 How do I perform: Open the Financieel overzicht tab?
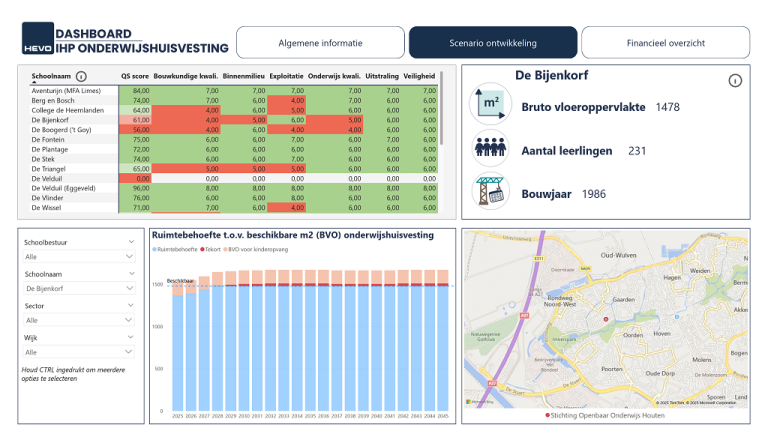(x=666, y=43)
